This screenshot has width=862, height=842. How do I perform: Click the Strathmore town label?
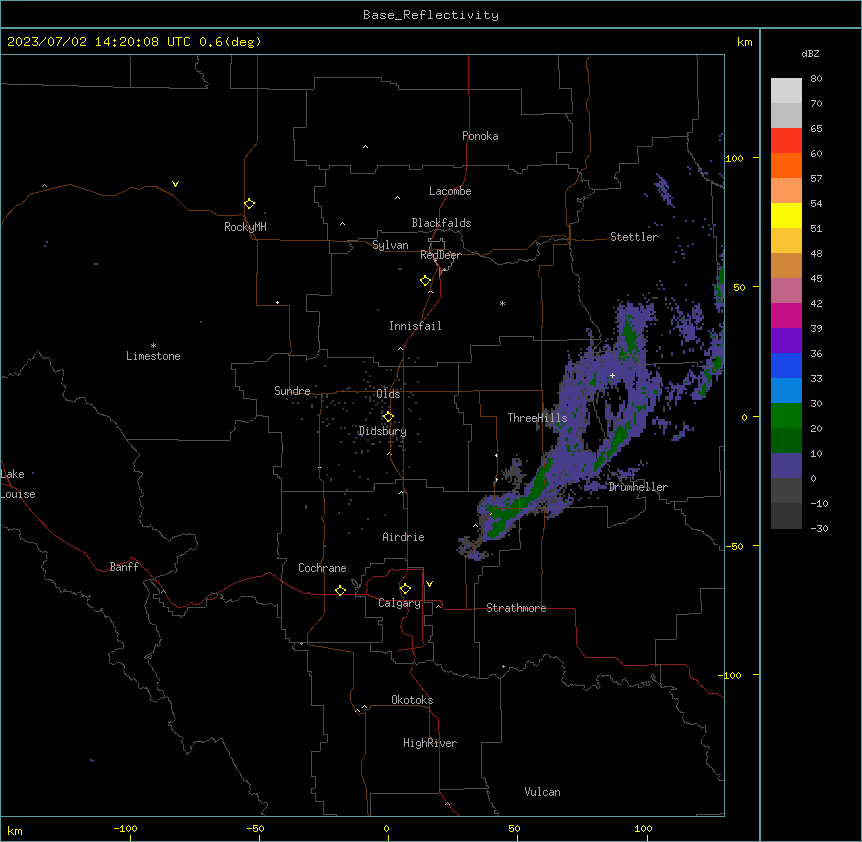point(516,608)
